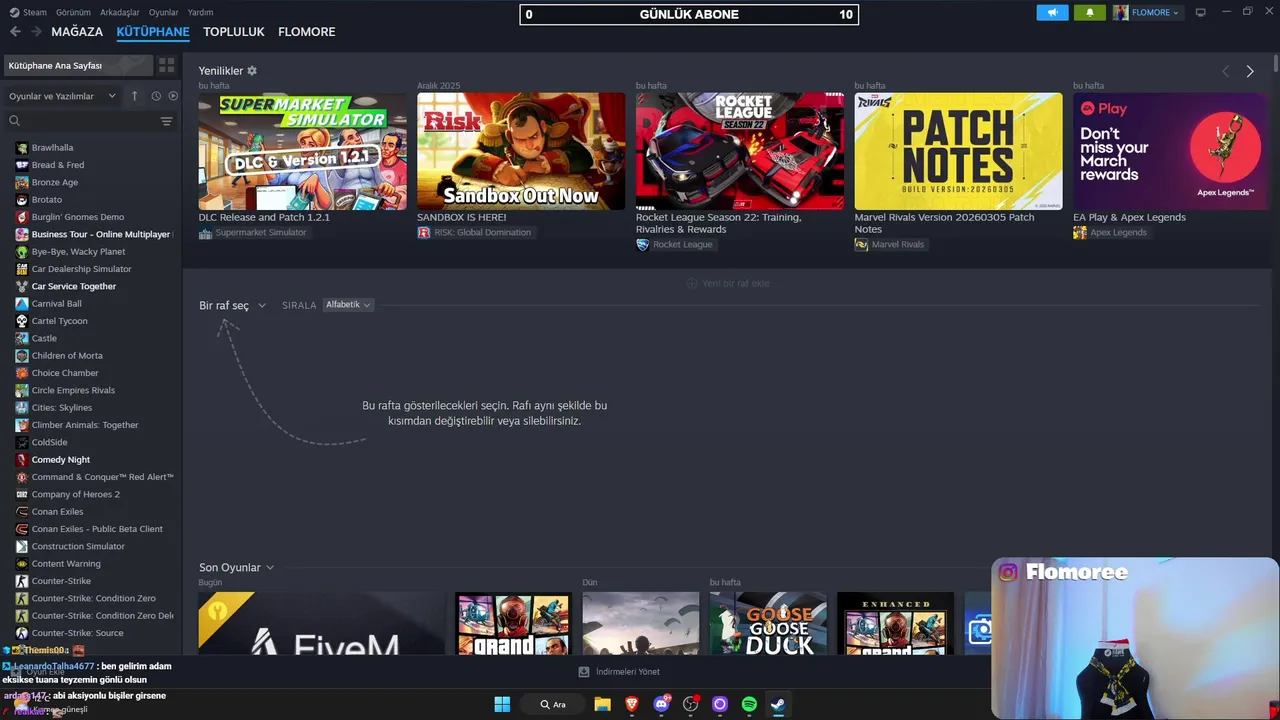Click the sort ascending arrow in library sidebar

coord(135,96)
